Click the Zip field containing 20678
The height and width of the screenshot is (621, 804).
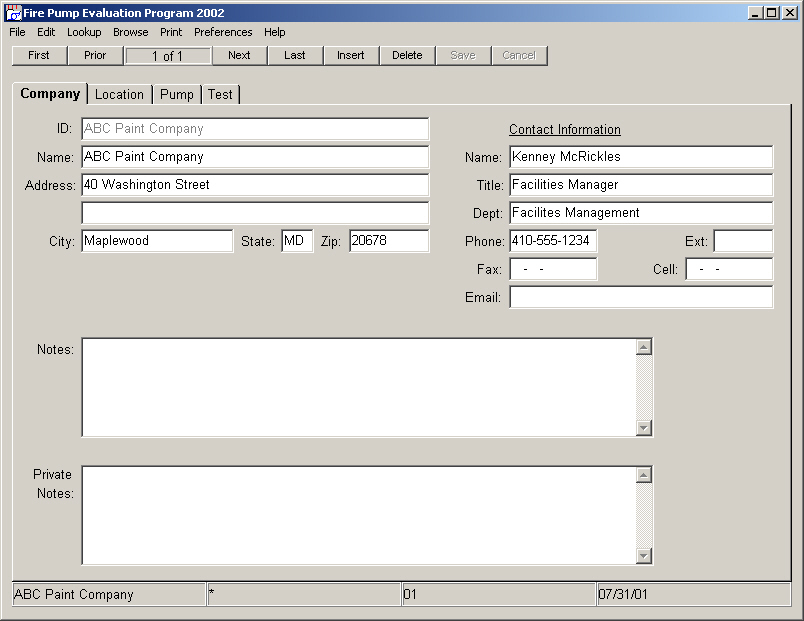click(389, 241)
